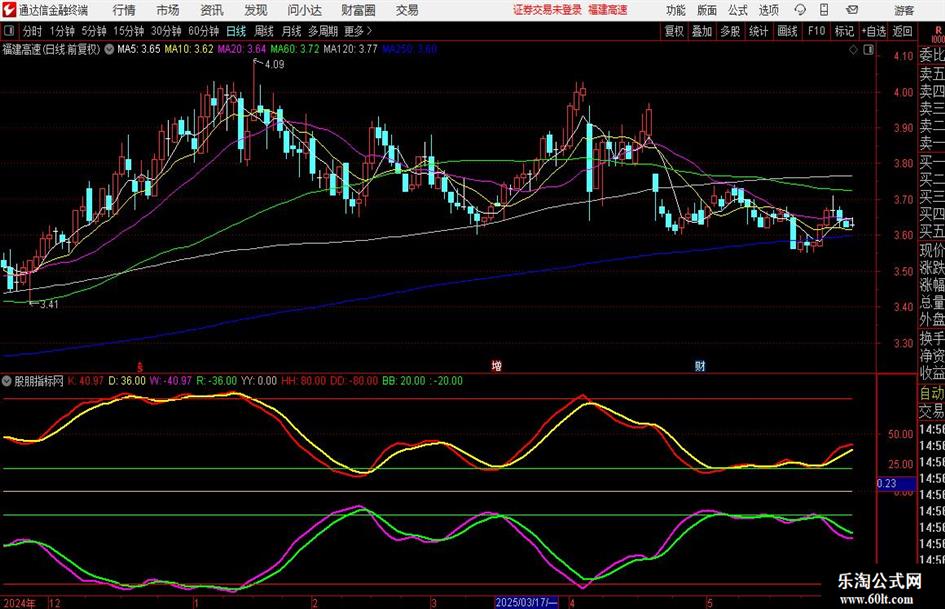Click the 标记 mark button
This screenshot has height=609, width=945.
point(844,31)
